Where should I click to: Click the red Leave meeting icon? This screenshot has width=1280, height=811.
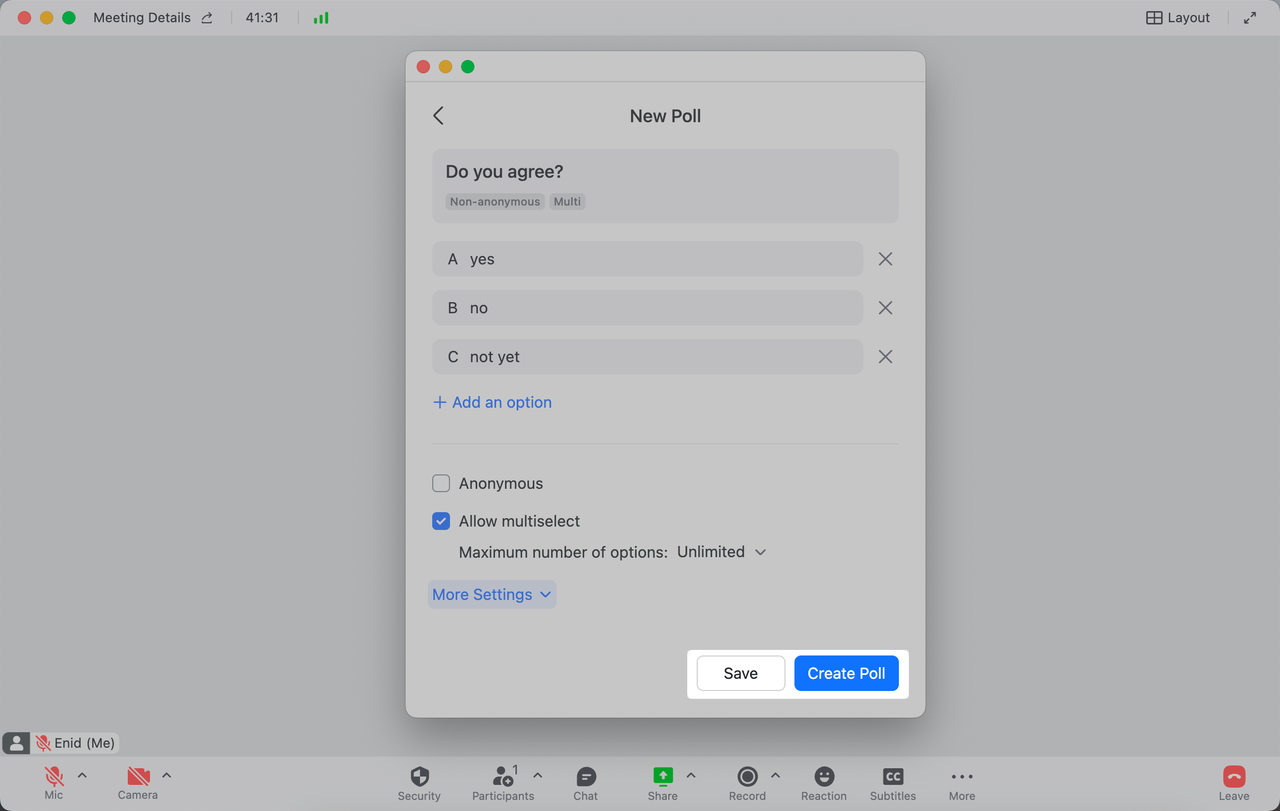pos(1234,777)
